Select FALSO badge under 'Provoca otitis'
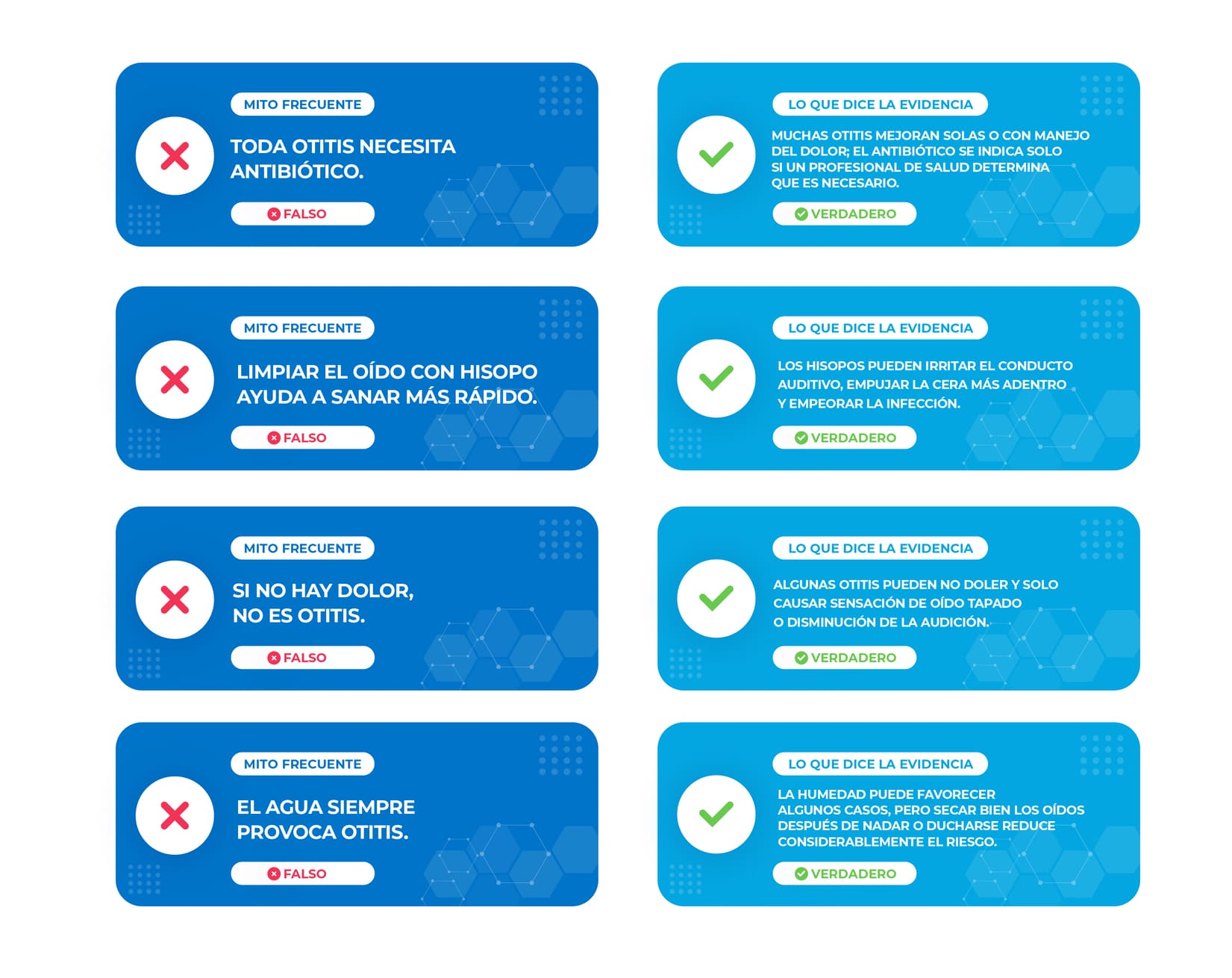The image size is (1232, 978). 302,873
